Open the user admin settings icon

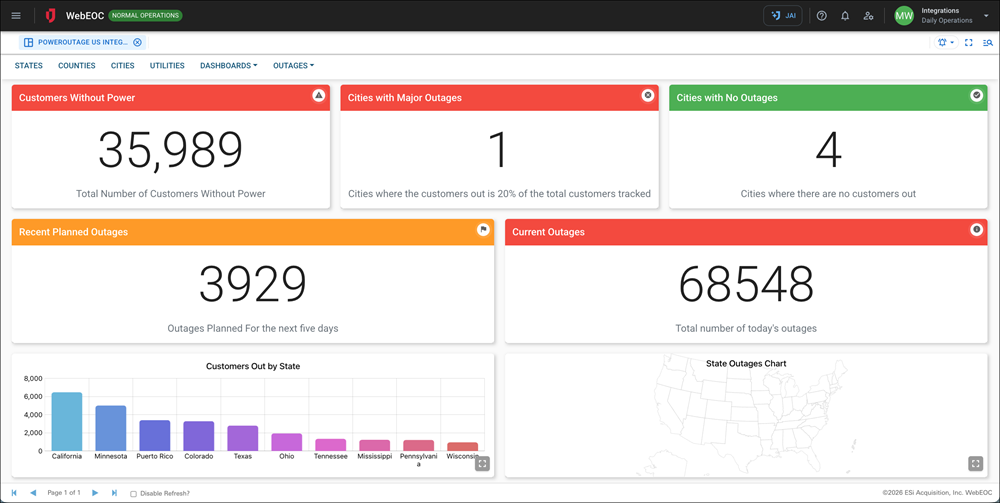tap(868, 16)
